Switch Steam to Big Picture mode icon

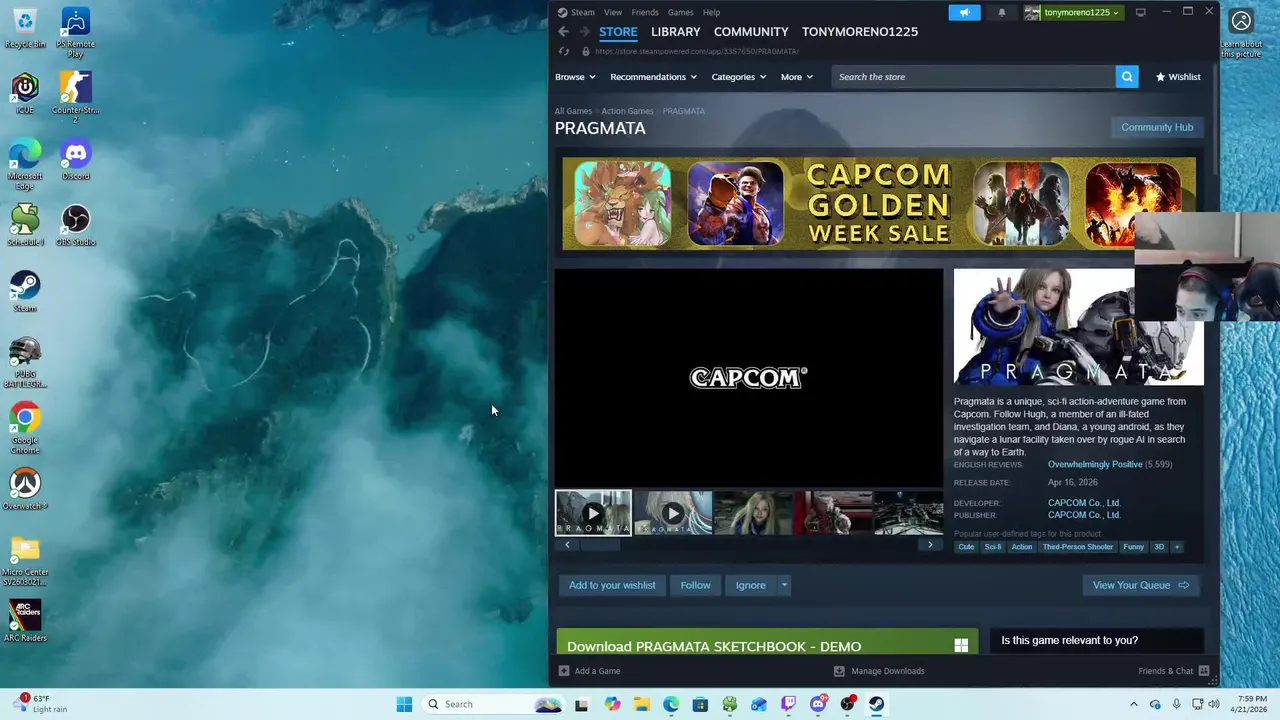click(1140, 12)
